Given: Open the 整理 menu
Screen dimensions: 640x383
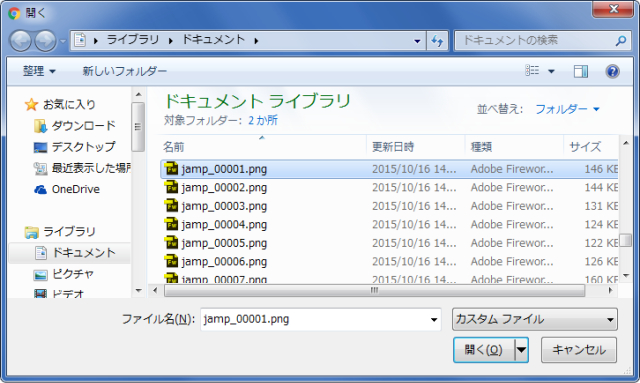Looking at the screenshot, I should (39, 71).
